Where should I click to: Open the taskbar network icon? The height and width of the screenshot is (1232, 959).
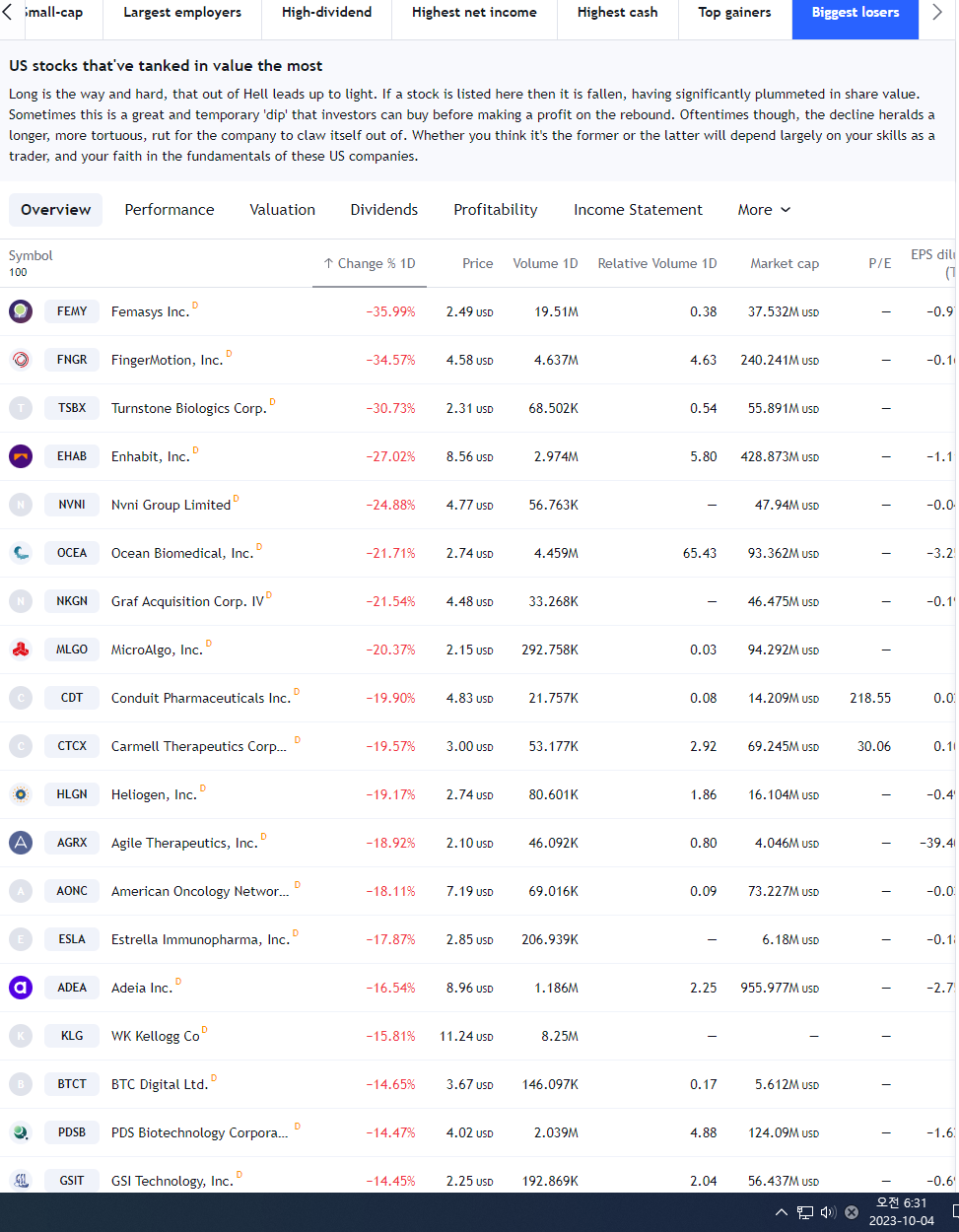tap(805, 1212)
